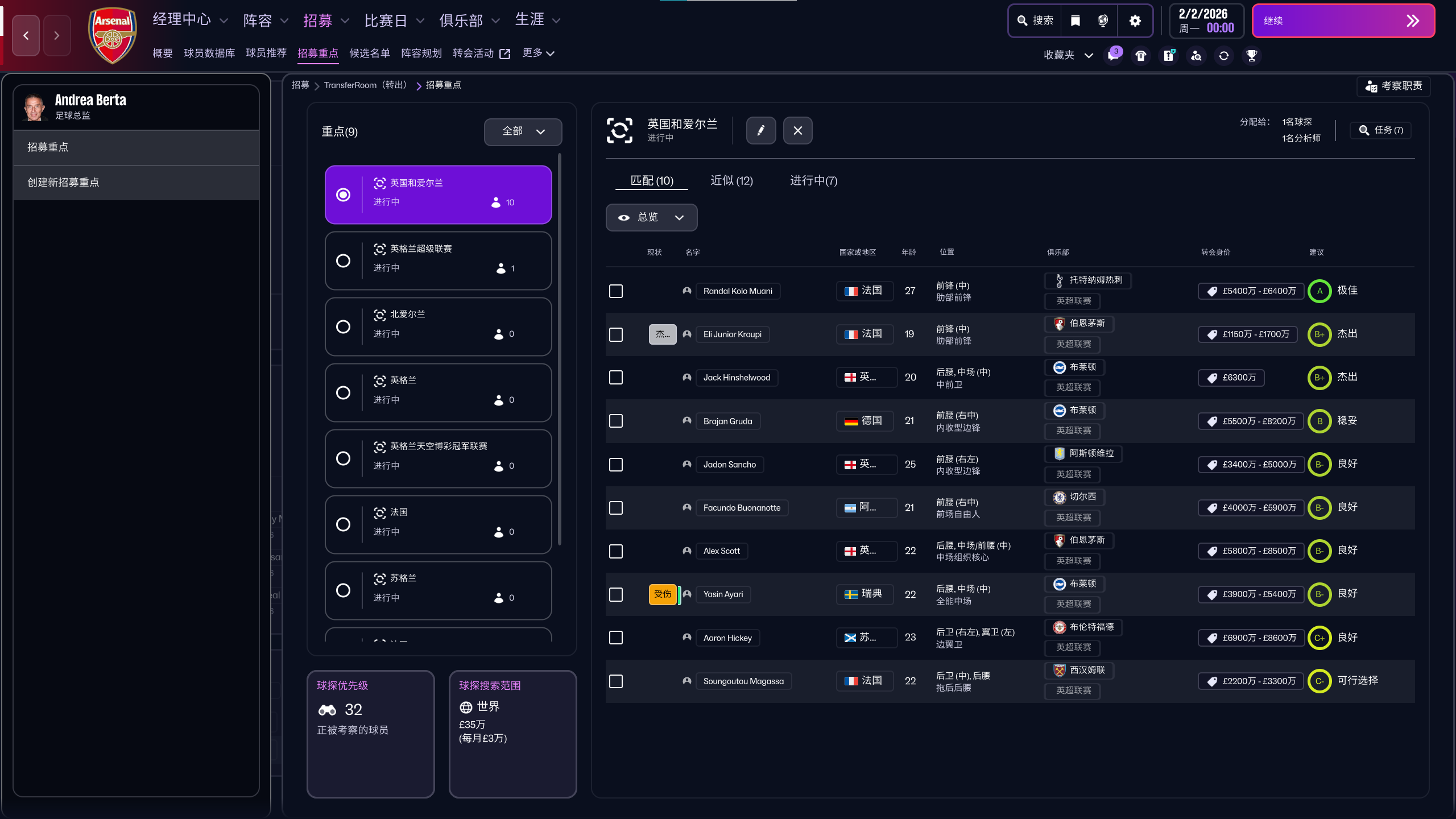Click the pencil edit icon for recruitment focus
The height and width of the screenshot is (819, 1456).
click(x=760, y=130)
